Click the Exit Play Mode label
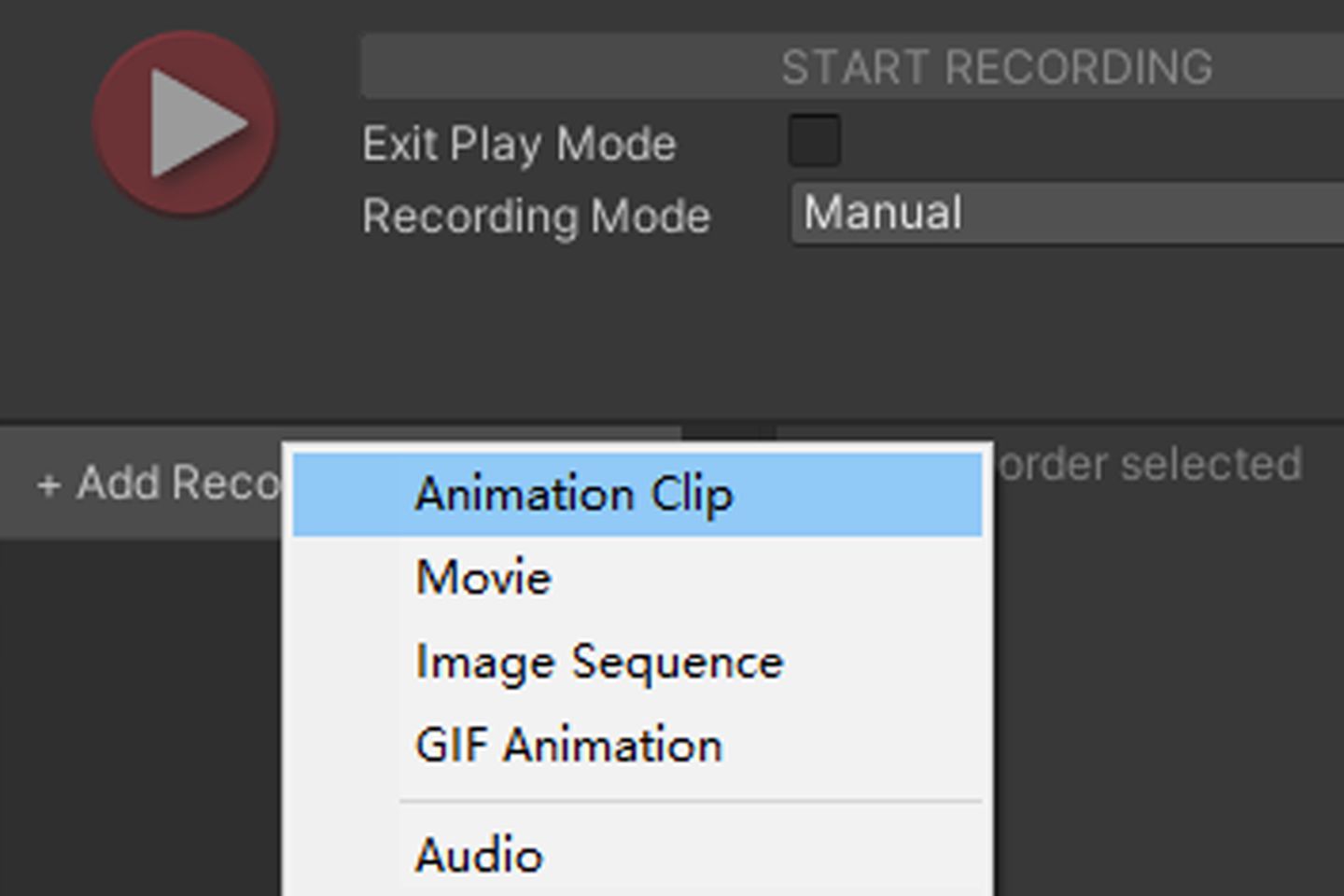Viewport: 1344px width, 896px height. (519, 145)
